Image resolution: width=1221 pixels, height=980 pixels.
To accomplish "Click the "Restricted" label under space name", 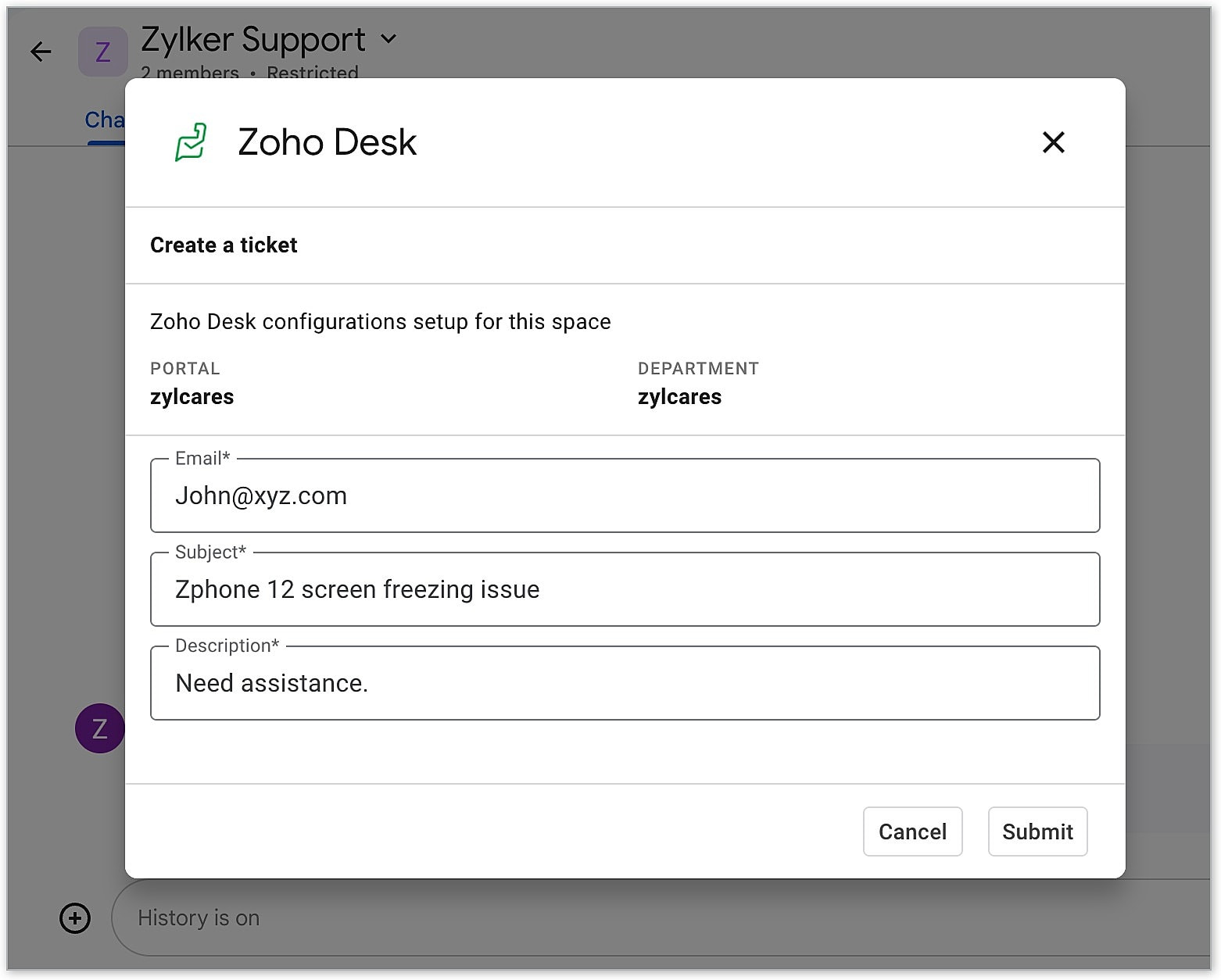I will click(313, 73).
